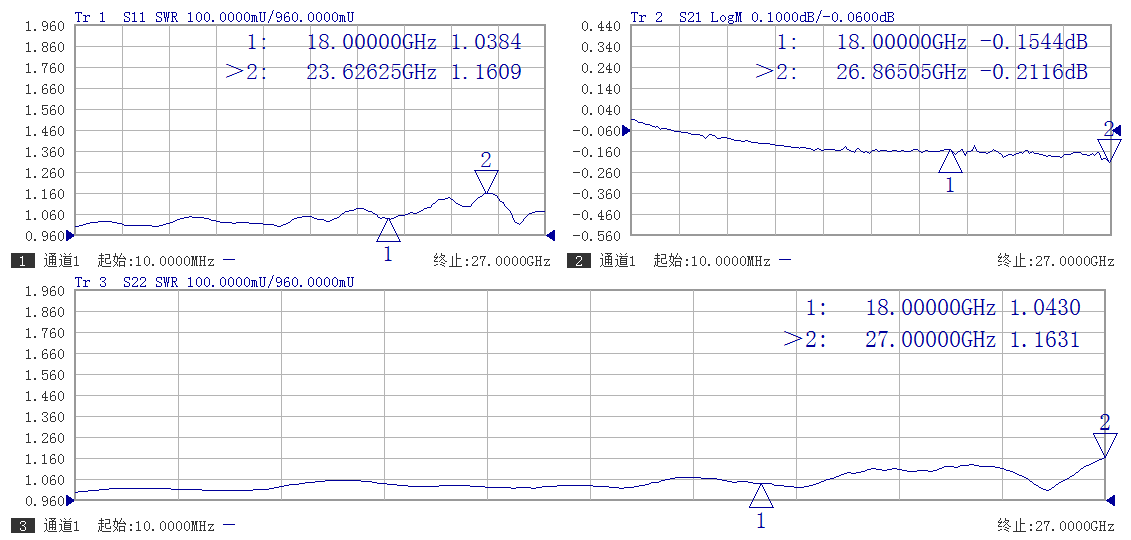Screen dimensions: 1131x540
Task: Click left reference level arrow on the S11 plot
Action: [x=70, y=236]
